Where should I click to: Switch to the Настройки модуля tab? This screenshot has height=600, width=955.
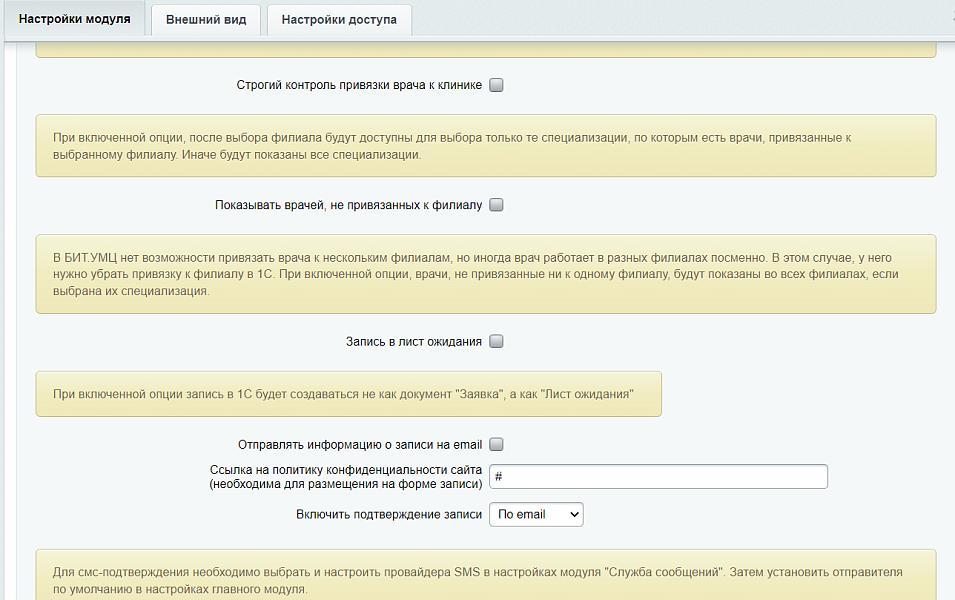coord(74,20)
